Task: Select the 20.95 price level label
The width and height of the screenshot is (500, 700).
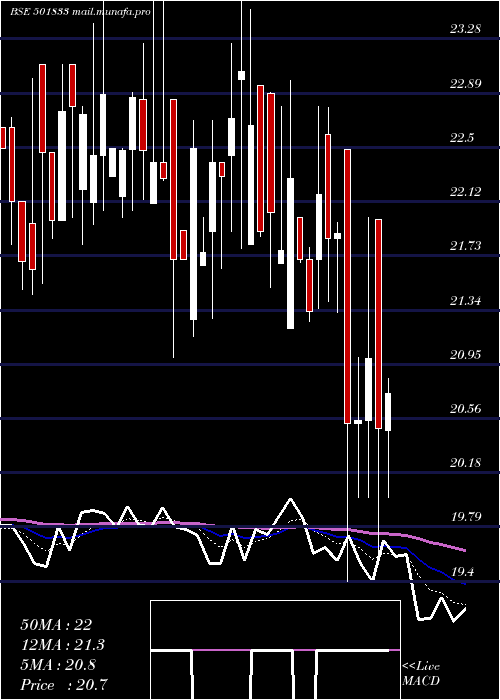Action: point(466,355)
